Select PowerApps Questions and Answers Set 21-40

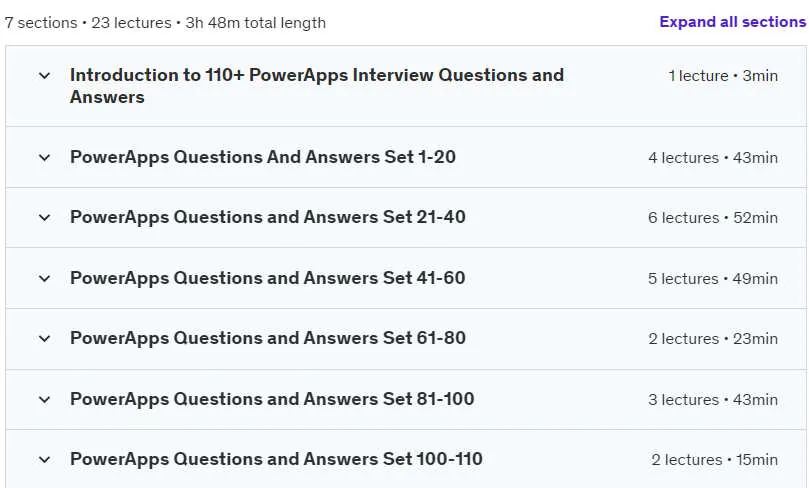pyautogui.click(x=268, y=217)
